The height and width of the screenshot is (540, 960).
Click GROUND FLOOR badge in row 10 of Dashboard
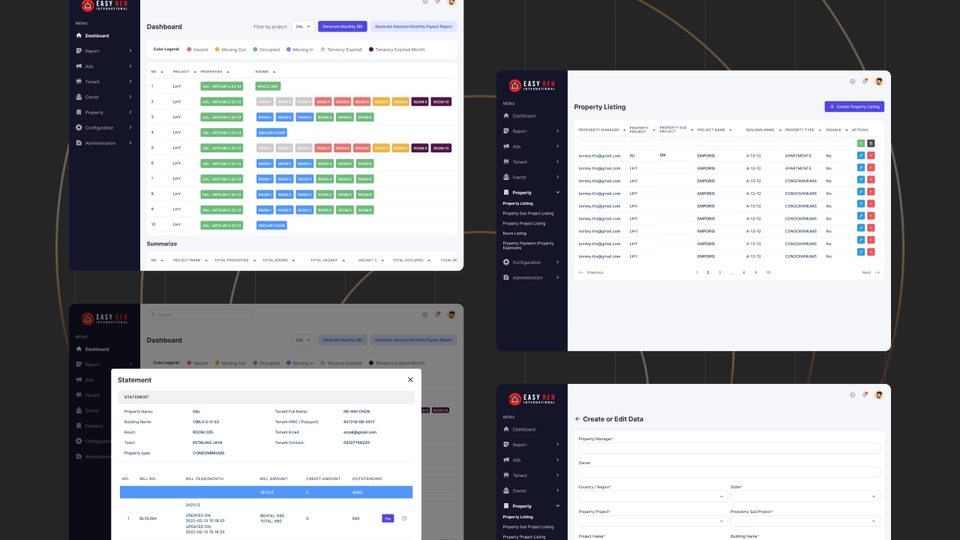coord(271,225)
